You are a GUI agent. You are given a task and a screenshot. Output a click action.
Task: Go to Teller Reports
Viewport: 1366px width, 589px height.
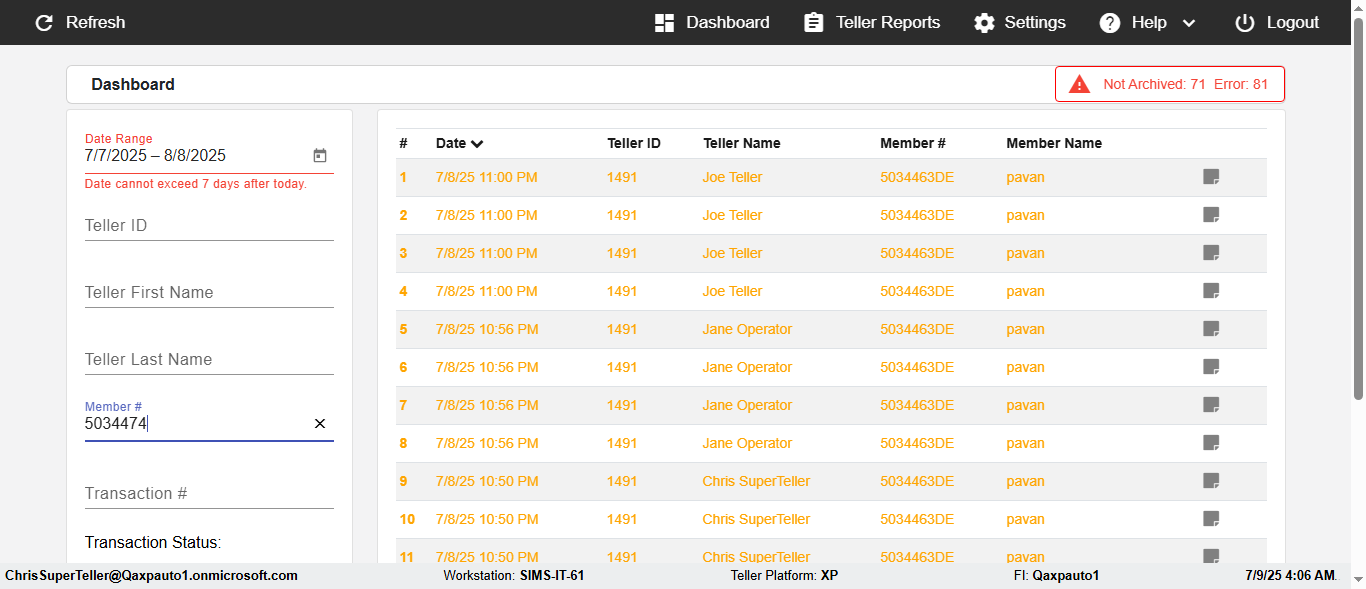coord(872,23)
